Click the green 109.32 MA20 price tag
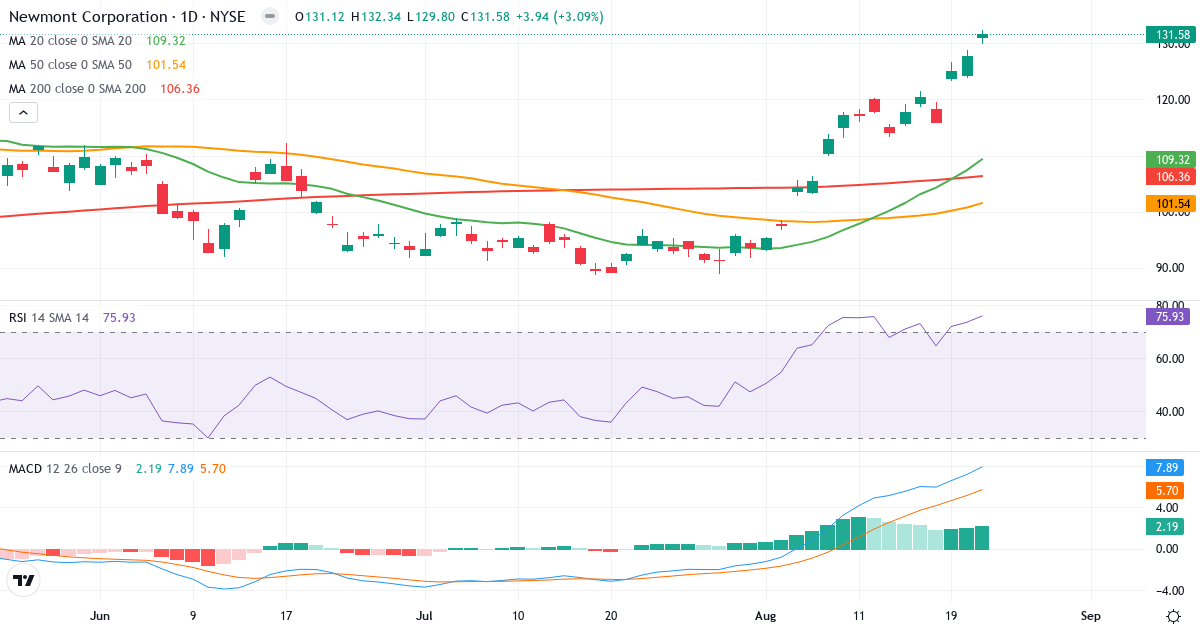The width and height of the screenshot is (1200, 630). click(x=1171, y=159)
